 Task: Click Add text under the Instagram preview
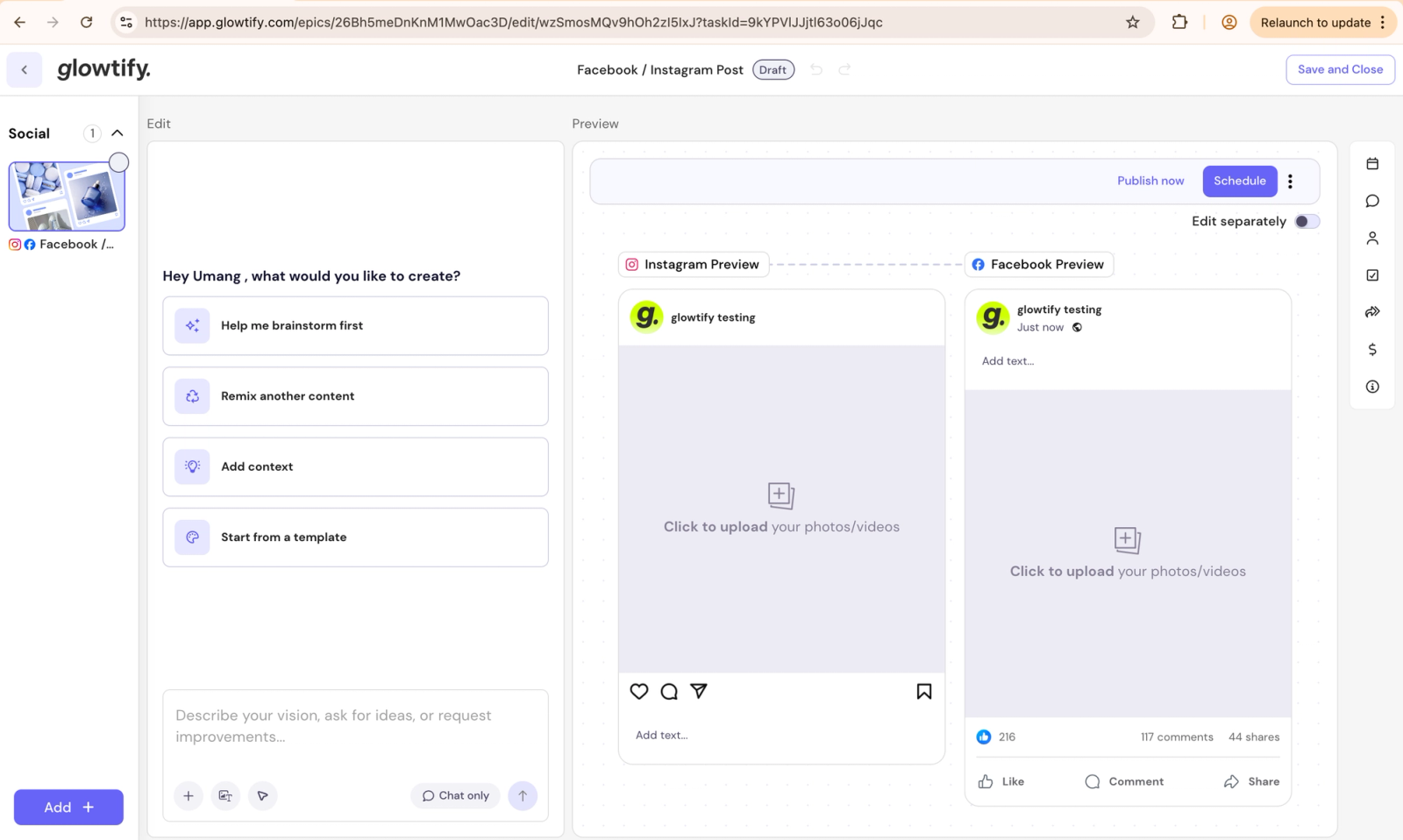(662, 736)
